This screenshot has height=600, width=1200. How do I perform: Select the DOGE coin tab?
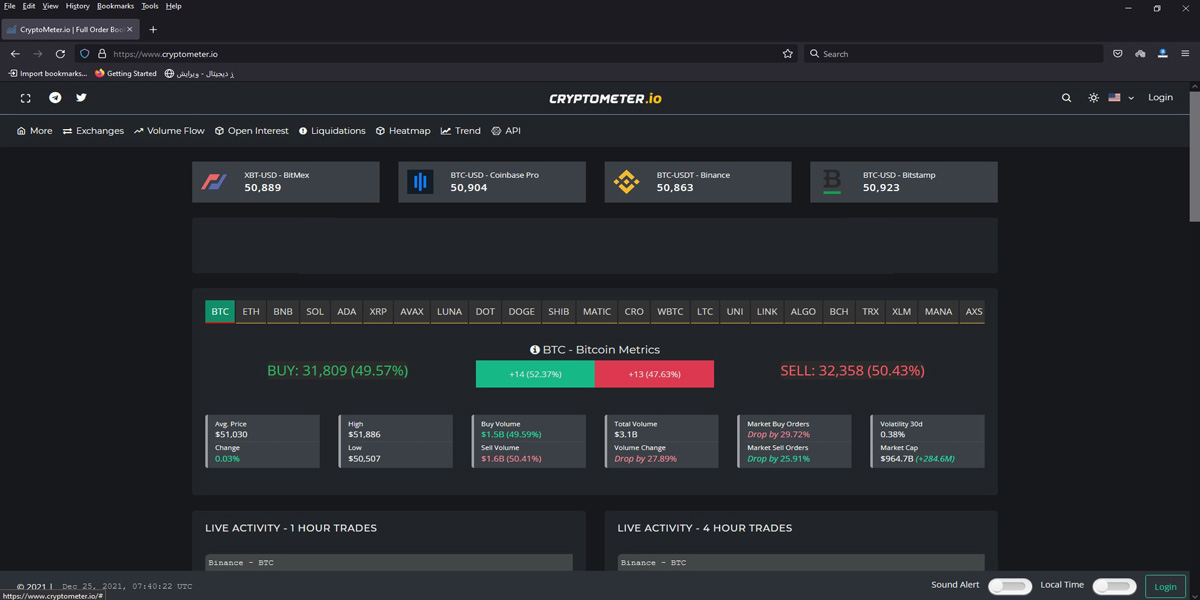click(521, 311)
